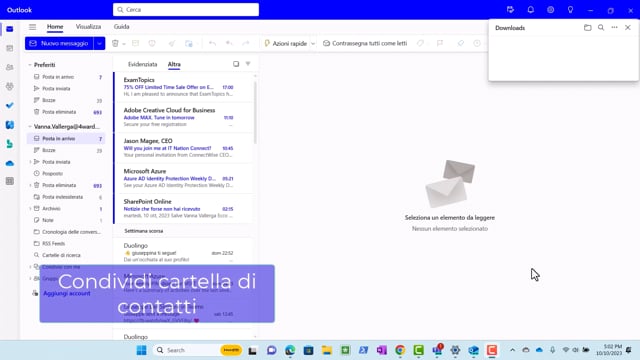Open the ExamTopics email
Image resolution: width=640 pixels, height=360 pixels.
tap(183, 87)
